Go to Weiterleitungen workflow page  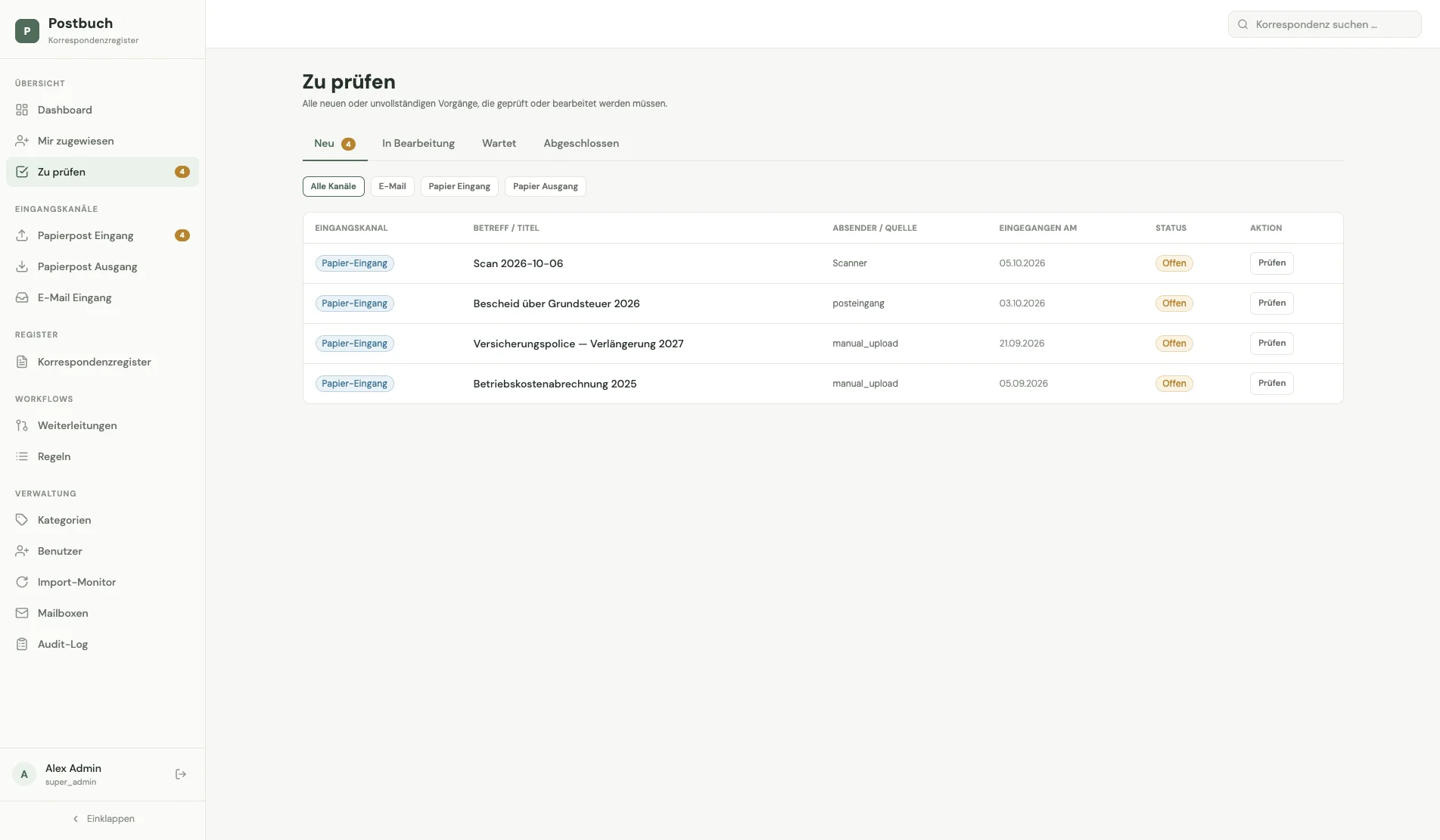(x=102, y=425)
